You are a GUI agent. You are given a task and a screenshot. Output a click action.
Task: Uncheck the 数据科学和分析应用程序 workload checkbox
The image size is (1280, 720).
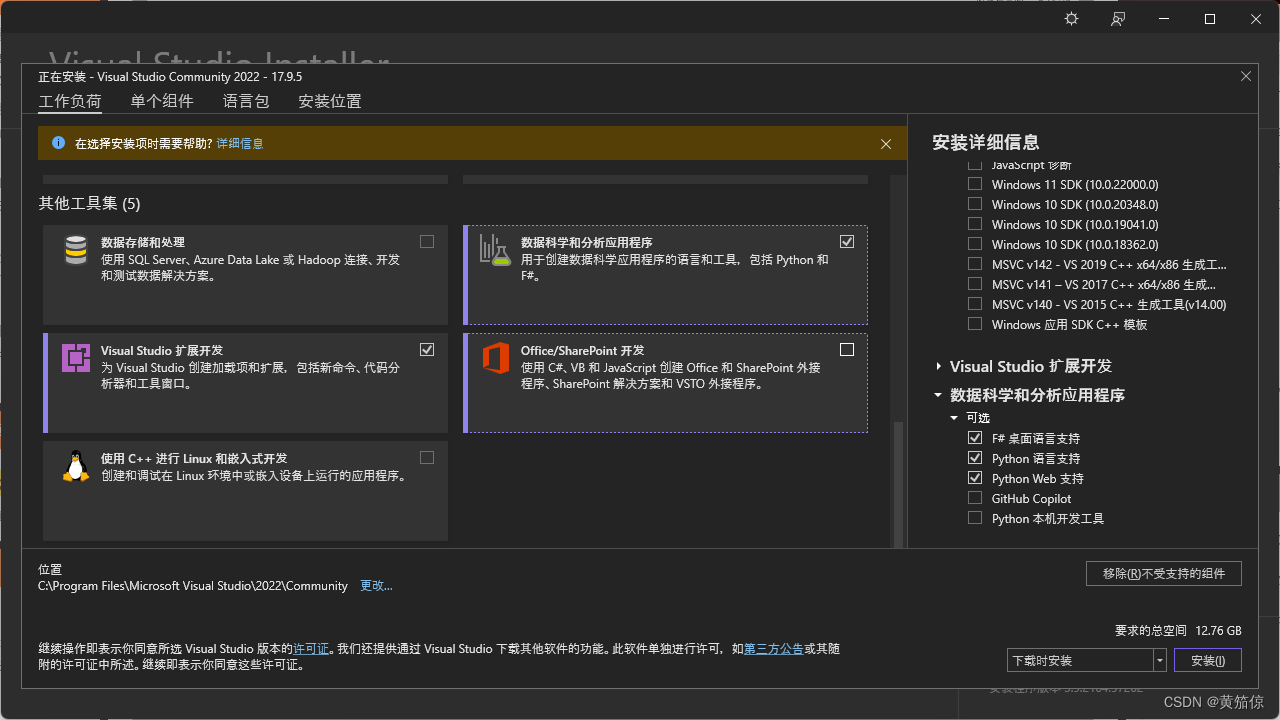click(847, 241)
